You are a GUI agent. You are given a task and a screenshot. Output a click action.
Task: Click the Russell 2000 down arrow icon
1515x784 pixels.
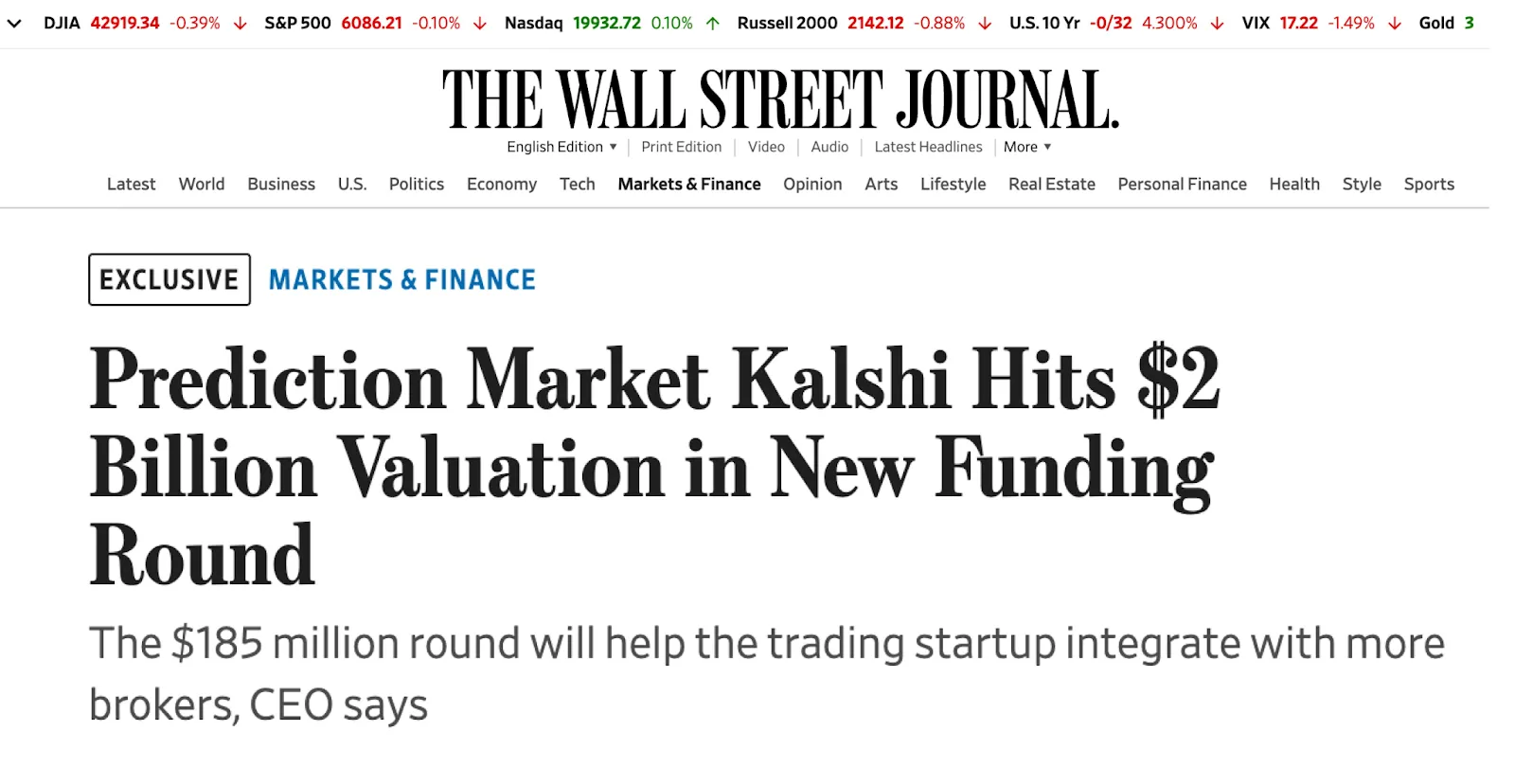point(985,24)
